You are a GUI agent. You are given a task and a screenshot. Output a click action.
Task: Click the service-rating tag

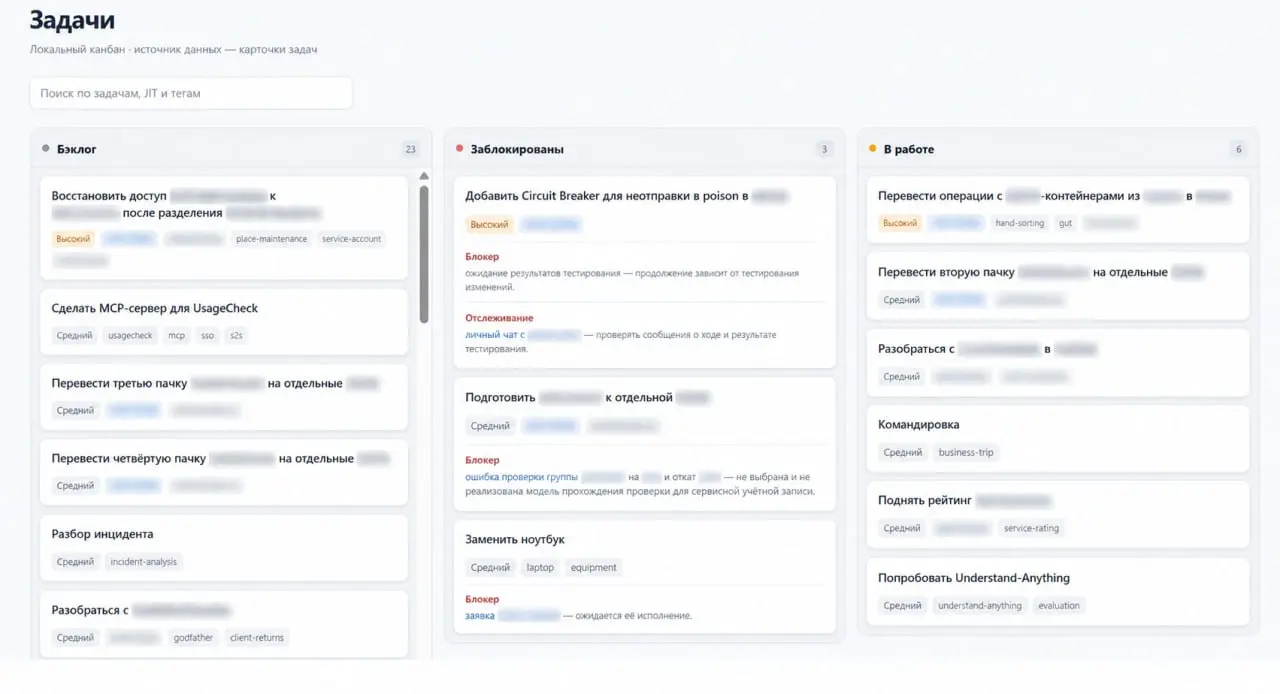1031,528
